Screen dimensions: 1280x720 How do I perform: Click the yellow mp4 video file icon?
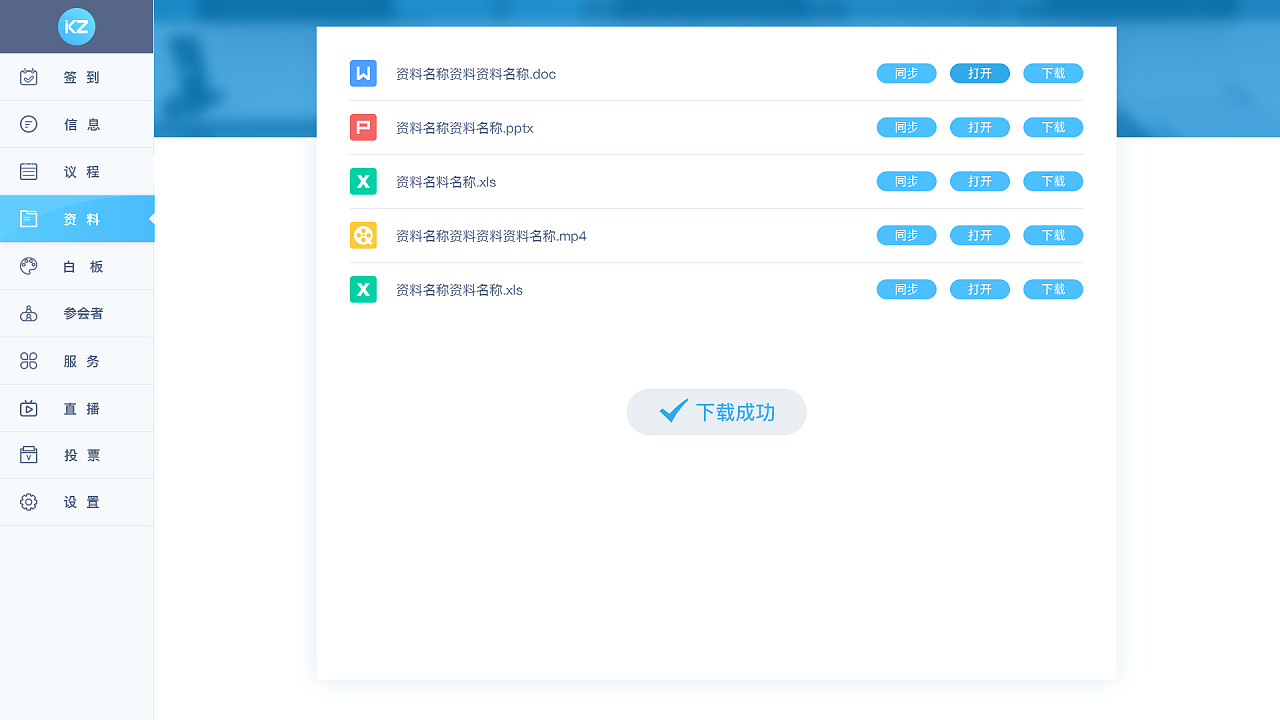(363, 236)
